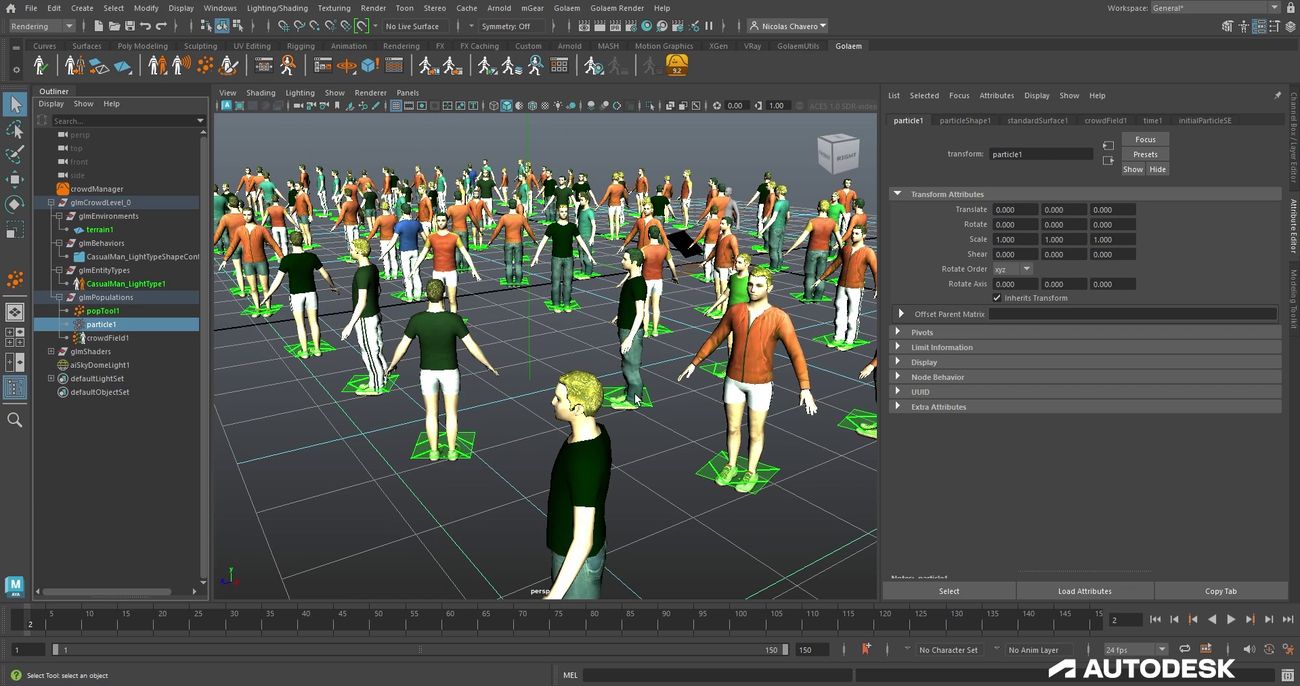Click the Golaem 9.2 badge shelf icon
The width and height of the screenshot is (1300, 686).
click(x=677, y=66)
